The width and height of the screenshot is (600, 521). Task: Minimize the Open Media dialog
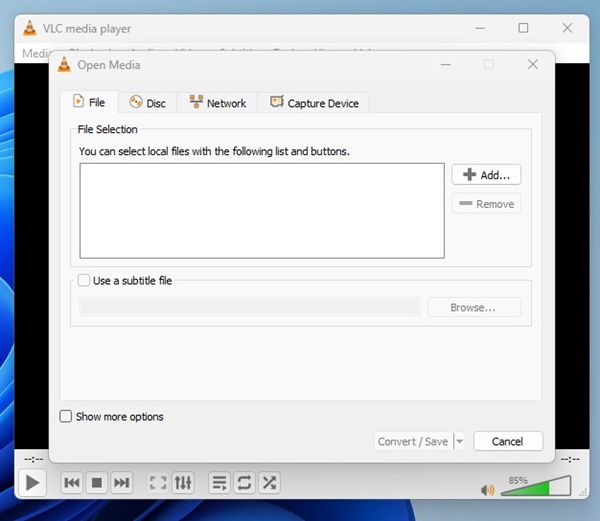point(445,64)
